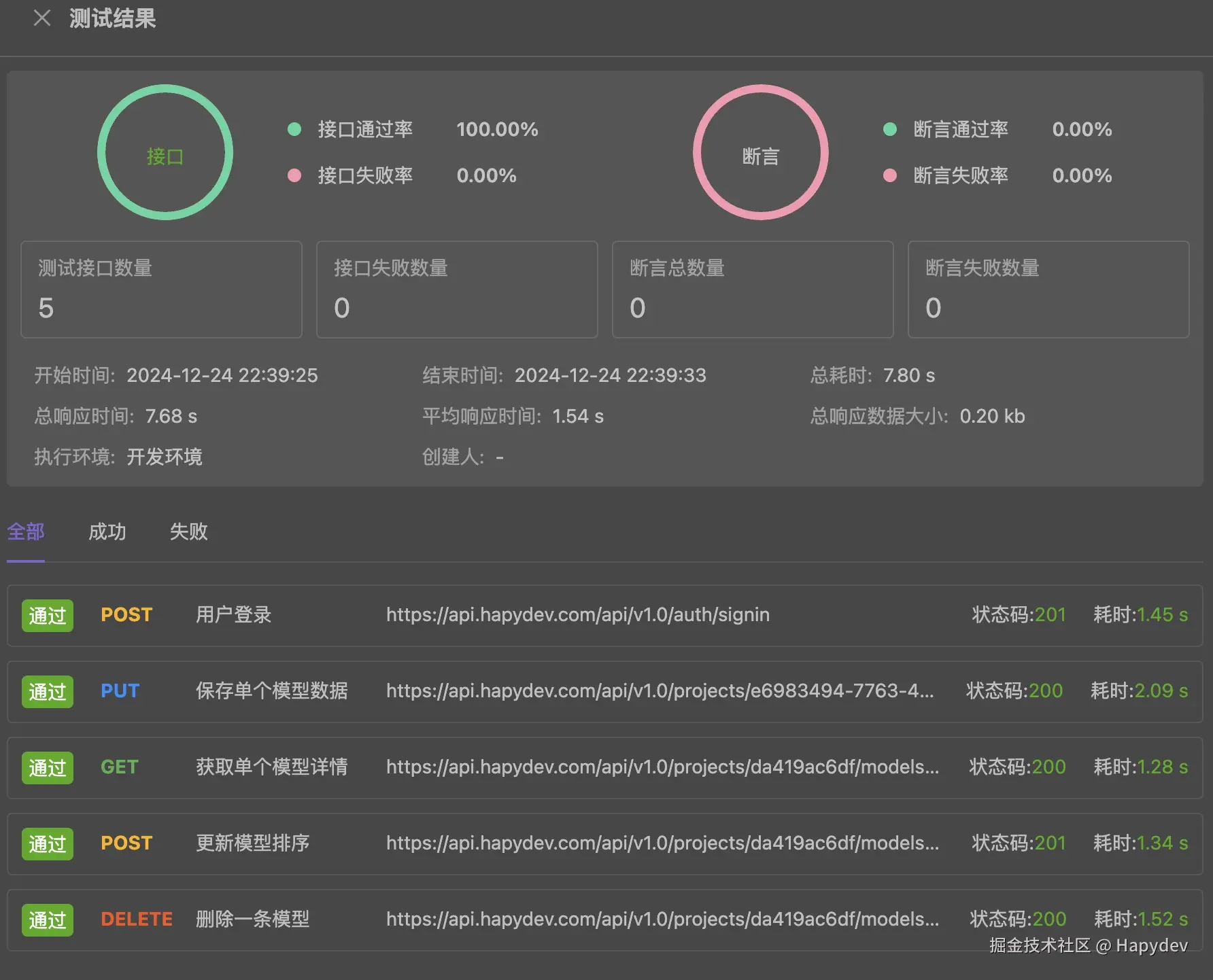Click the 通过 badge on 更新模型排序 row

(46, 843)
